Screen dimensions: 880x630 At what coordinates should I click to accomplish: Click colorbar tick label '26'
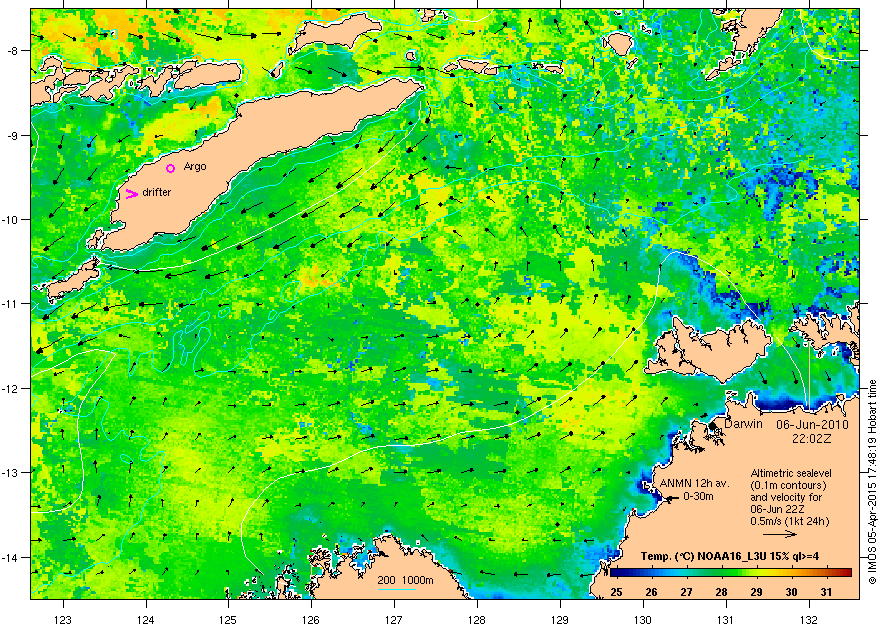(651, 592)
